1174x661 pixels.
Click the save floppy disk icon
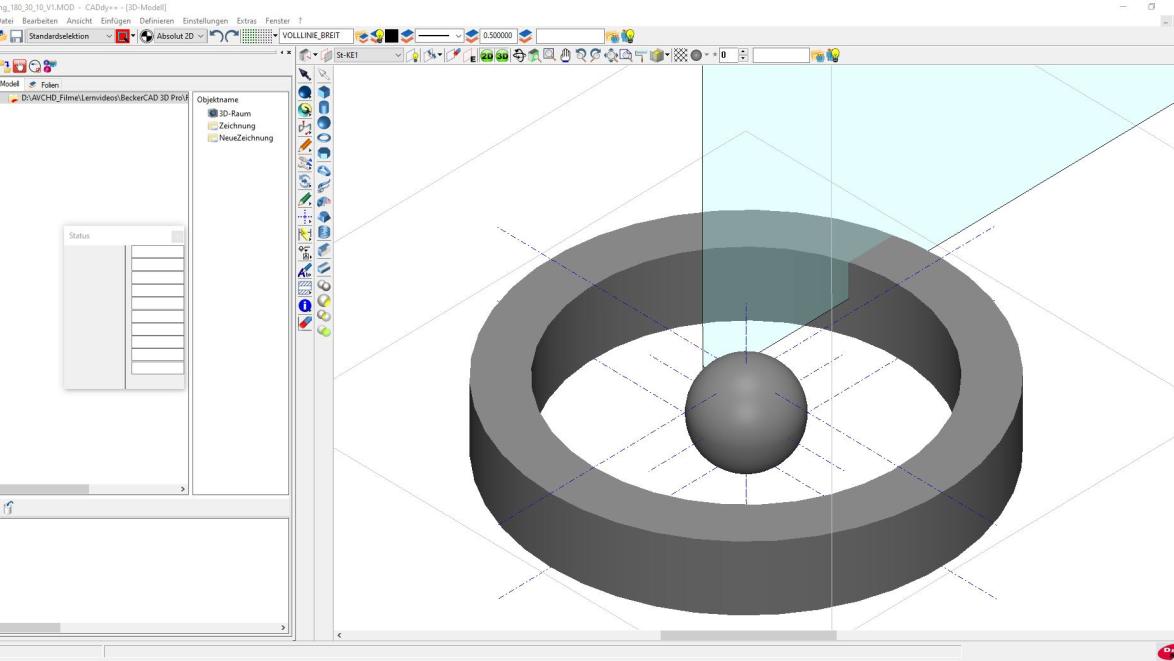click(x=17, y=36)
